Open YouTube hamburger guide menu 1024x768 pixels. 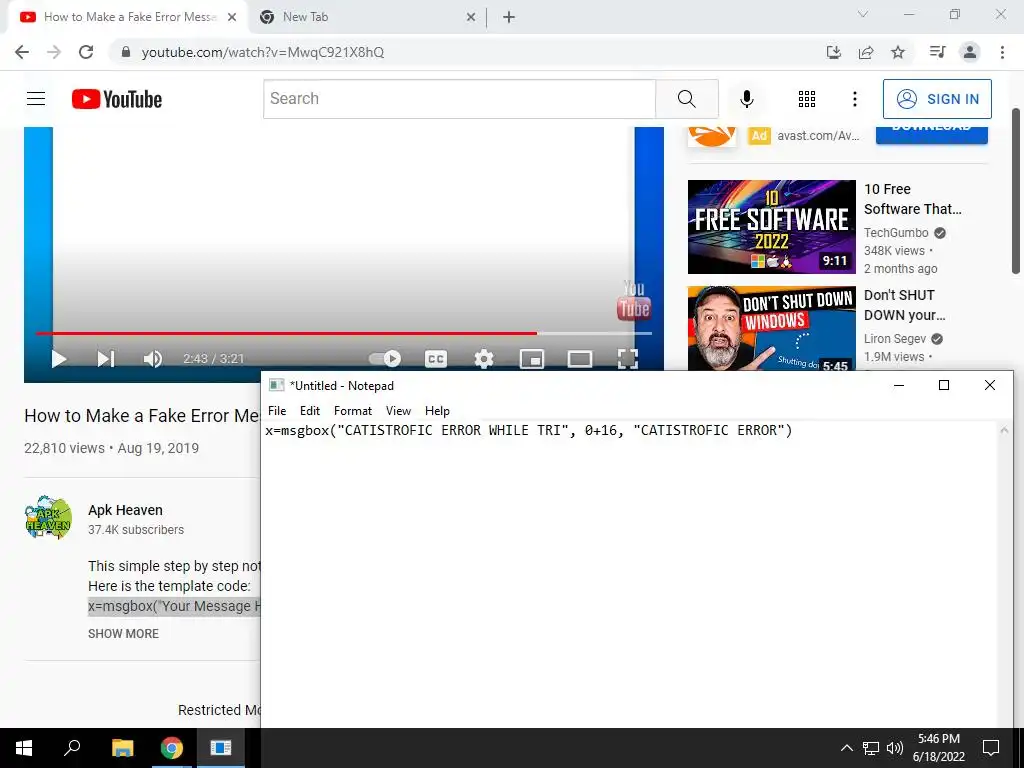click(x=36, y=99)
